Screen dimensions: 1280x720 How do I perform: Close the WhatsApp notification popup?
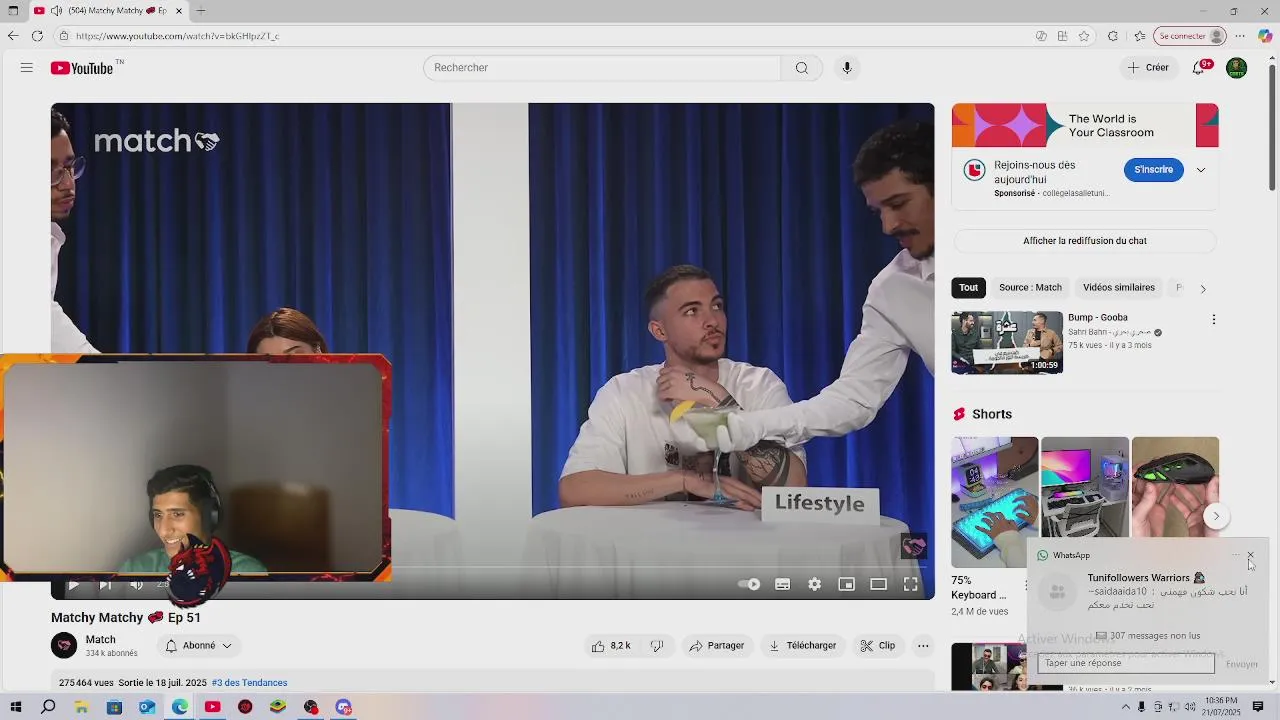(x=1250, y=555)
